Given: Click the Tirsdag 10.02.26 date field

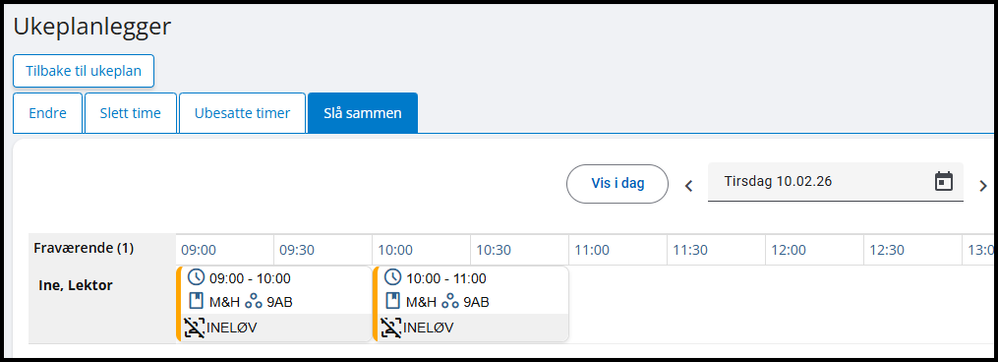Looking at the screenshot, I should [836, 183].
